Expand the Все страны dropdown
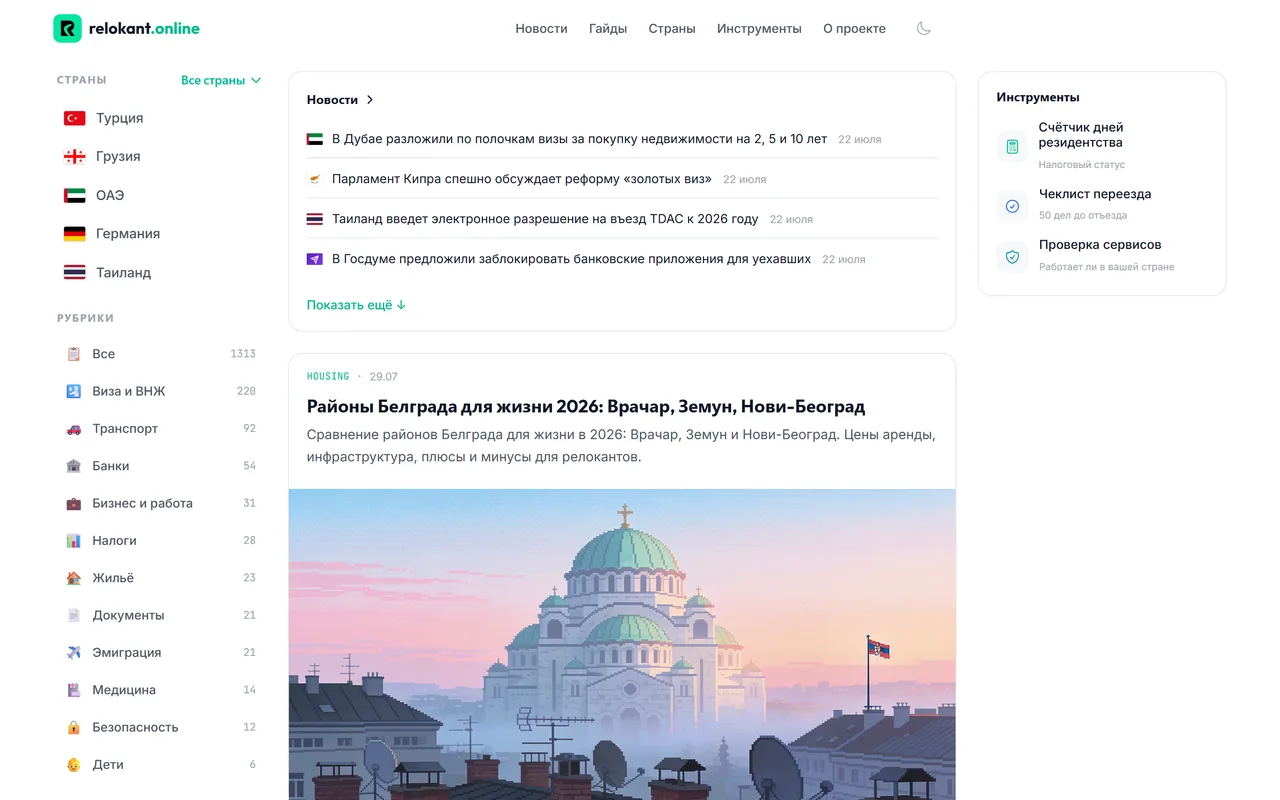This screenshot has width=1280, height=800. 221,80
